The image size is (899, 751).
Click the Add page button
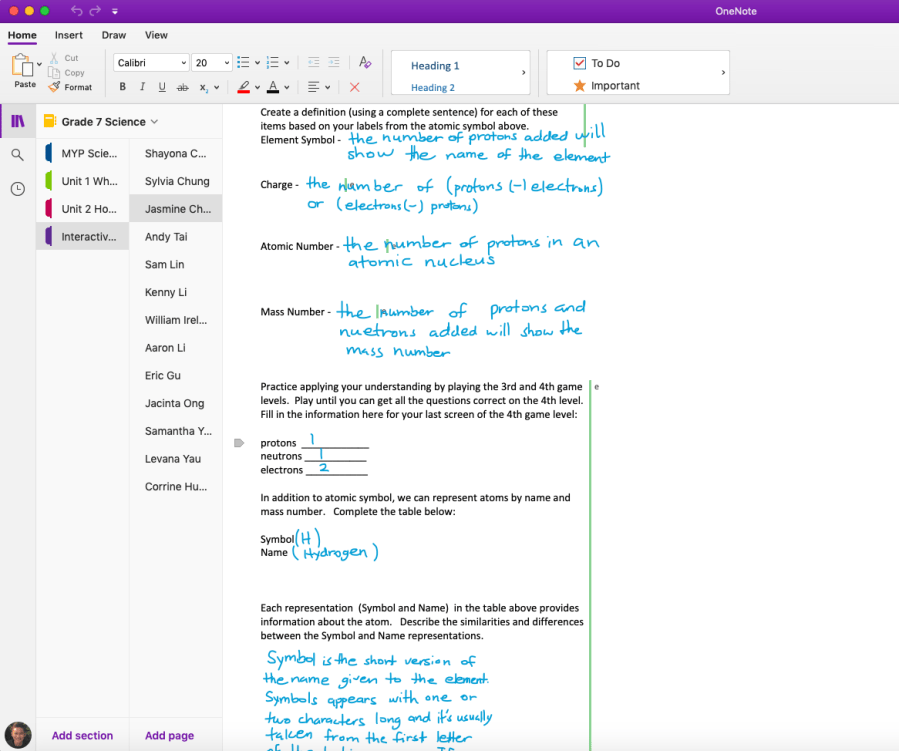point(169,735)
